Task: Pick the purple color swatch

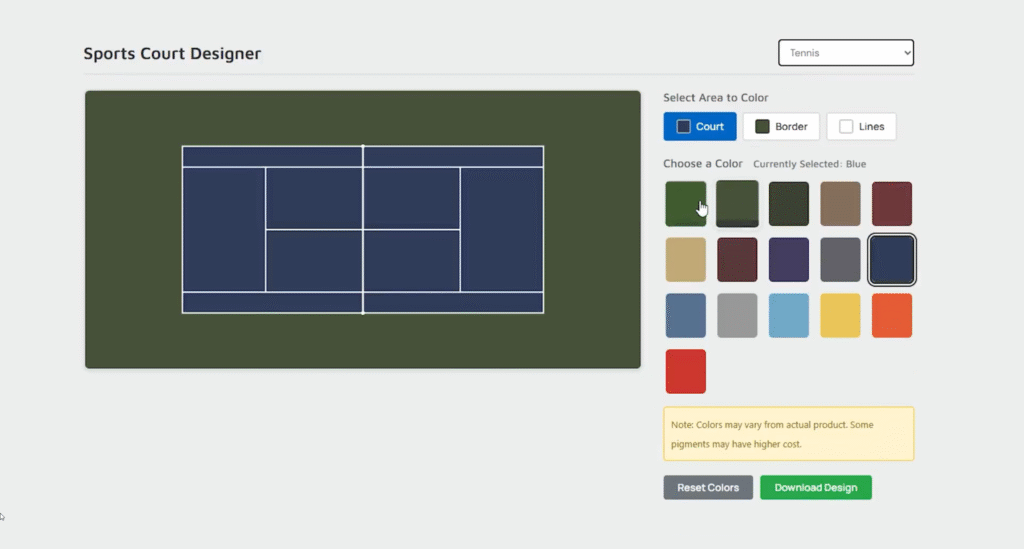Action: pos(789,260)
